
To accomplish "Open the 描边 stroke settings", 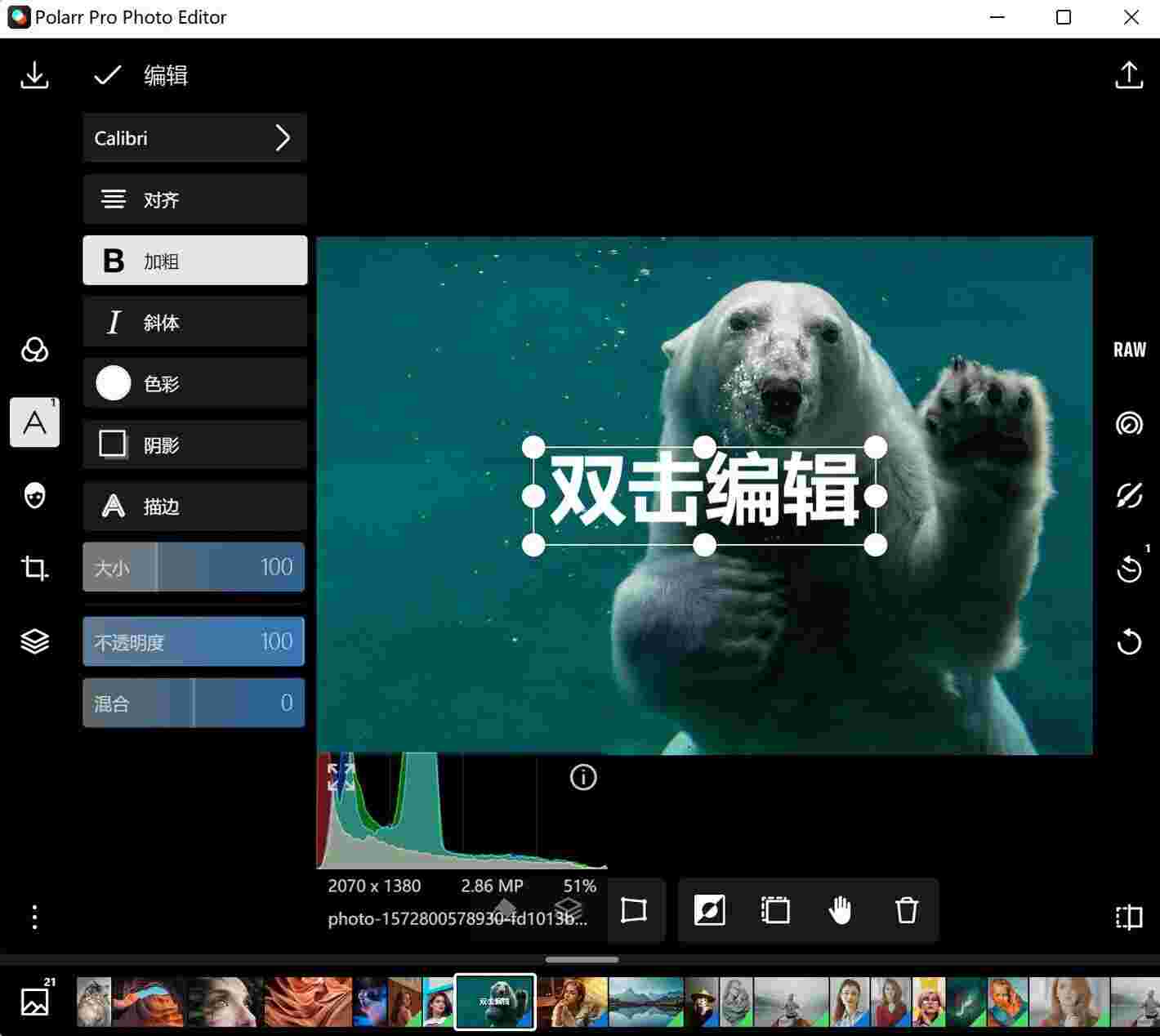I will tap(194, 507).
